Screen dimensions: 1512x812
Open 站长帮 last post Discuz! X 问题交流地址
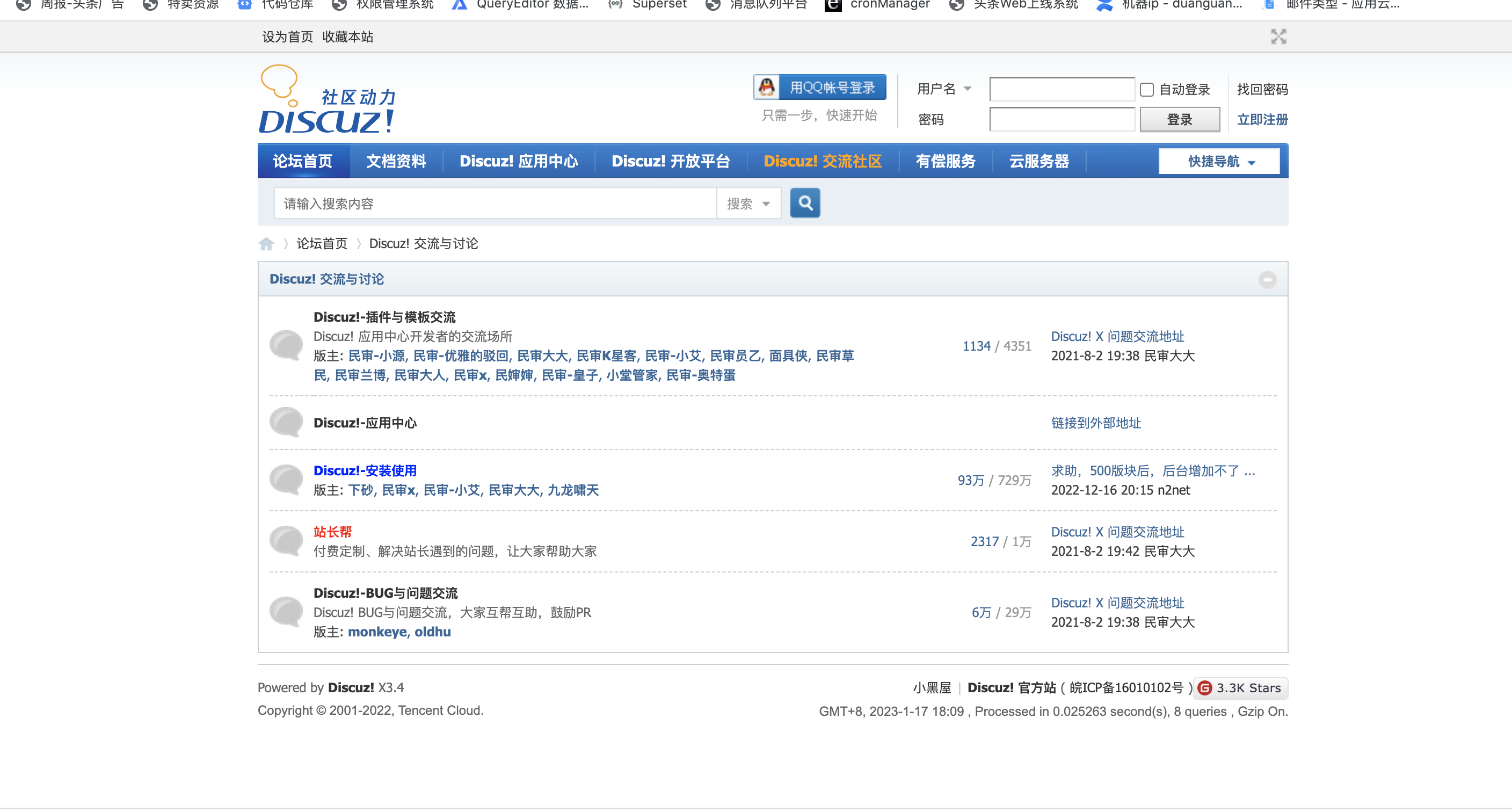coord(1117,532)
